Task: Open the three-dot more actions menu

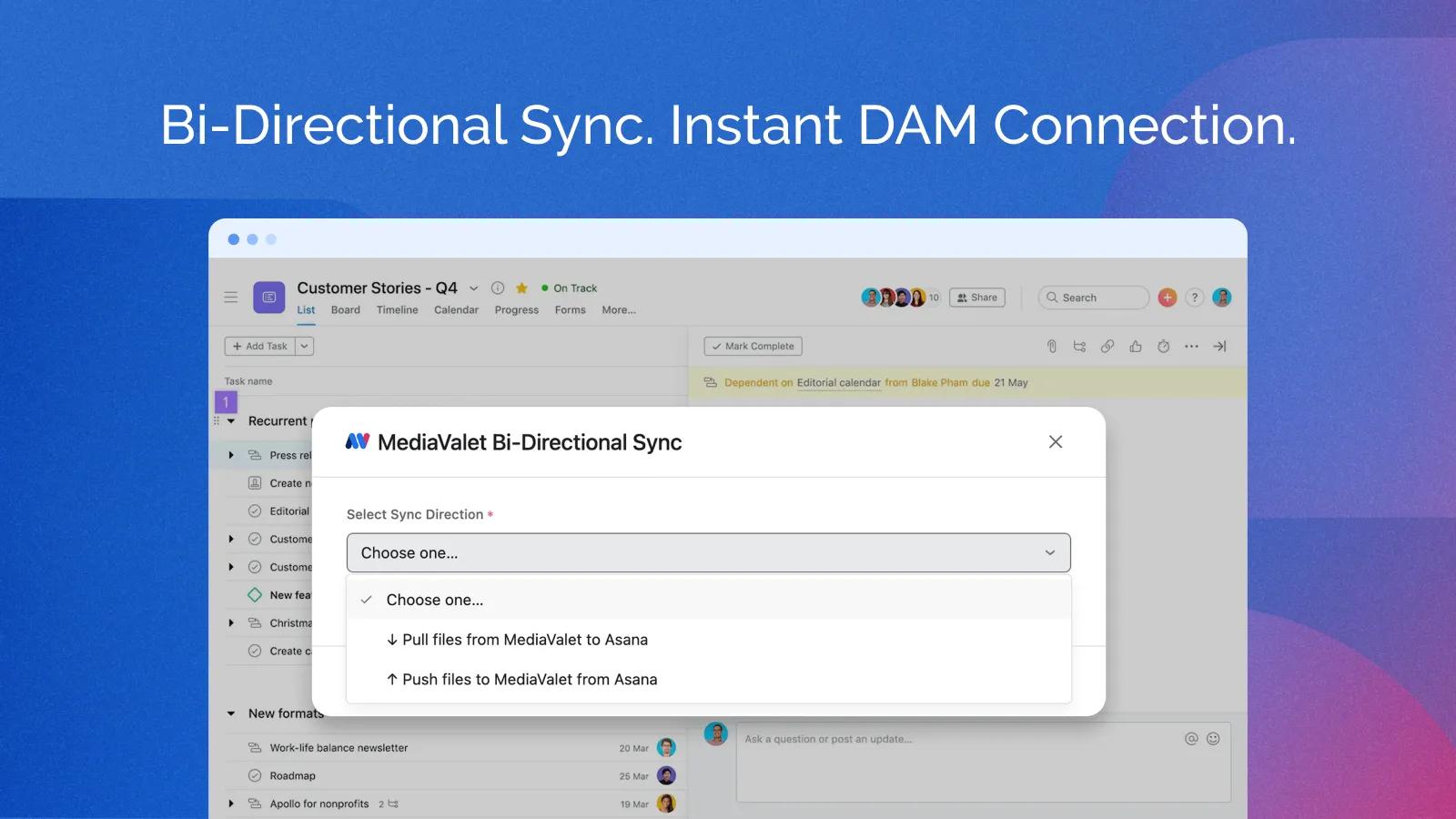Action: point(1191,346)
